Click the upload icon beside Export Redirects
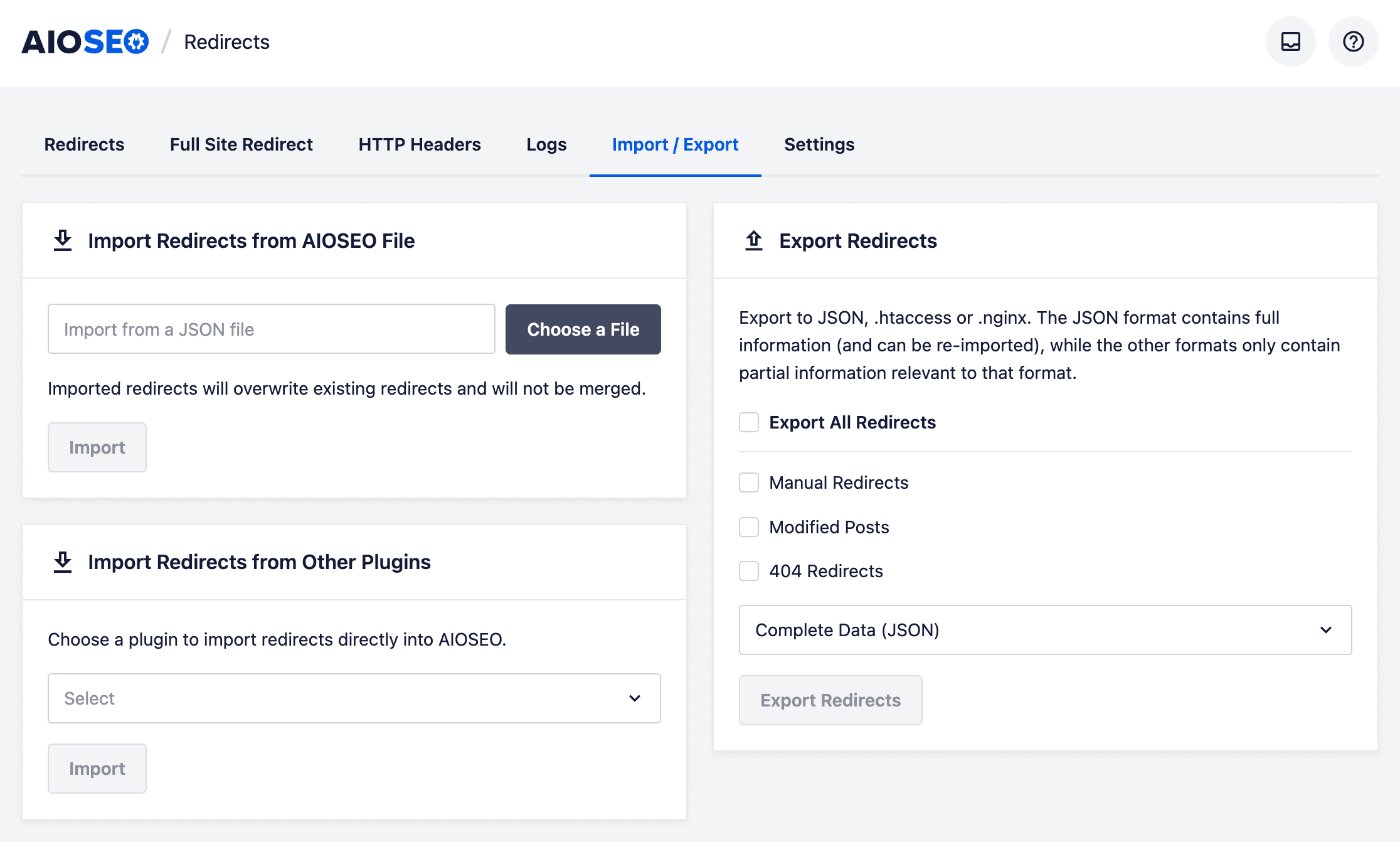1400x842 pixels. [x=754, y=240]
